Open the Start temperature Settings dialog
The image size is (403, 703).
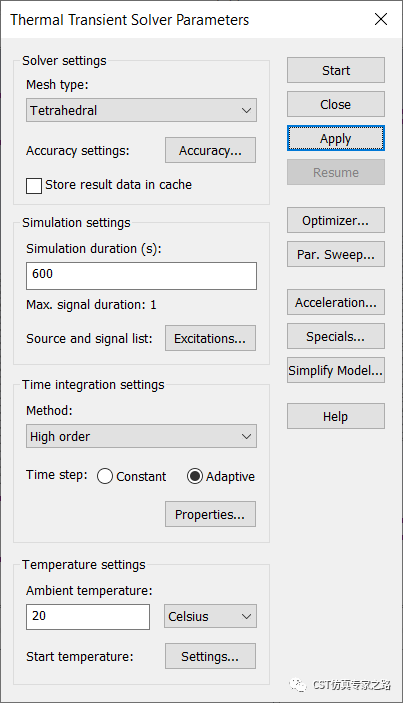(210, 656)
